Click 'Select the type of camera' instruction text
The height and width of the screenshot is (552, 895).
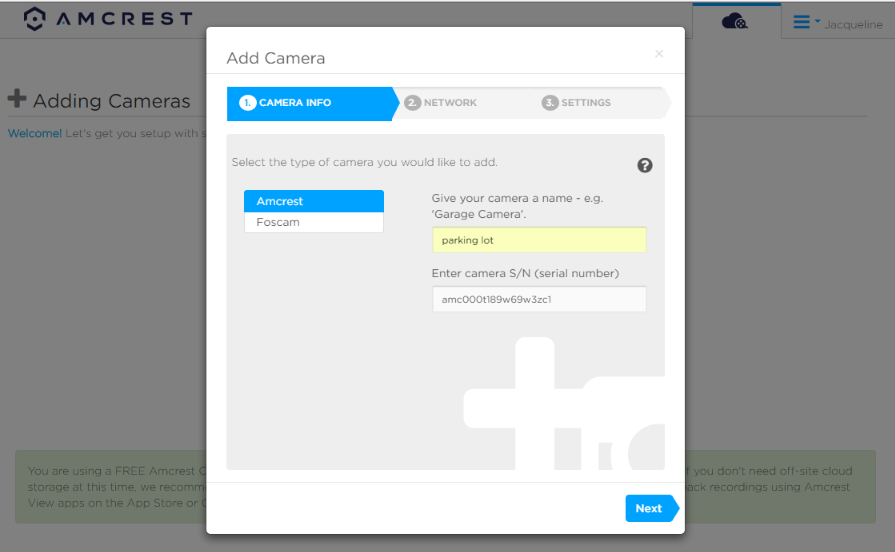(364, 162)
